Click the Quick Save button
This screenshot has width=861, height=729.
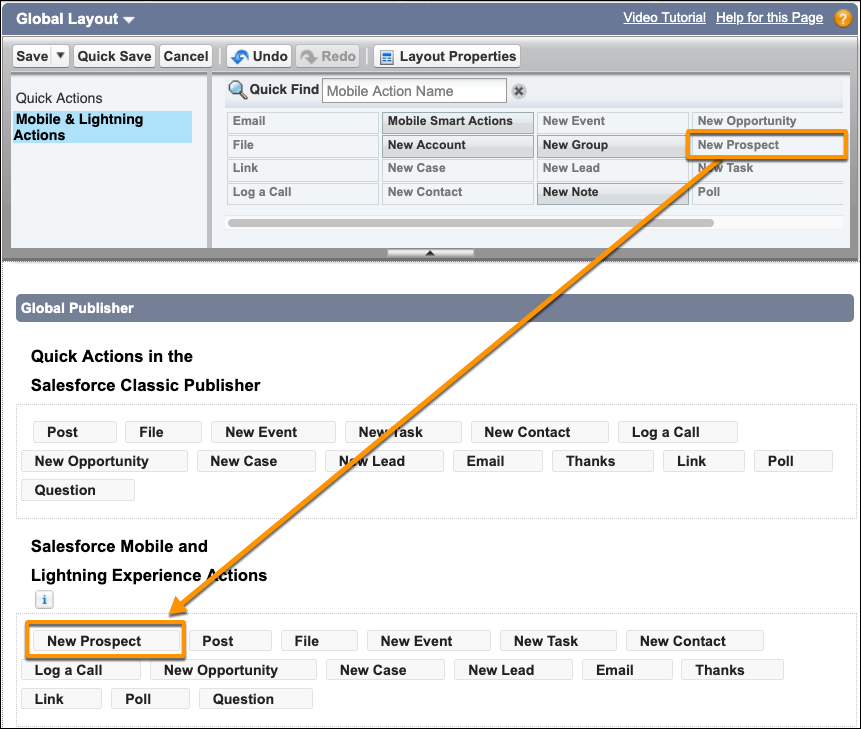click(x=114, y=56)
